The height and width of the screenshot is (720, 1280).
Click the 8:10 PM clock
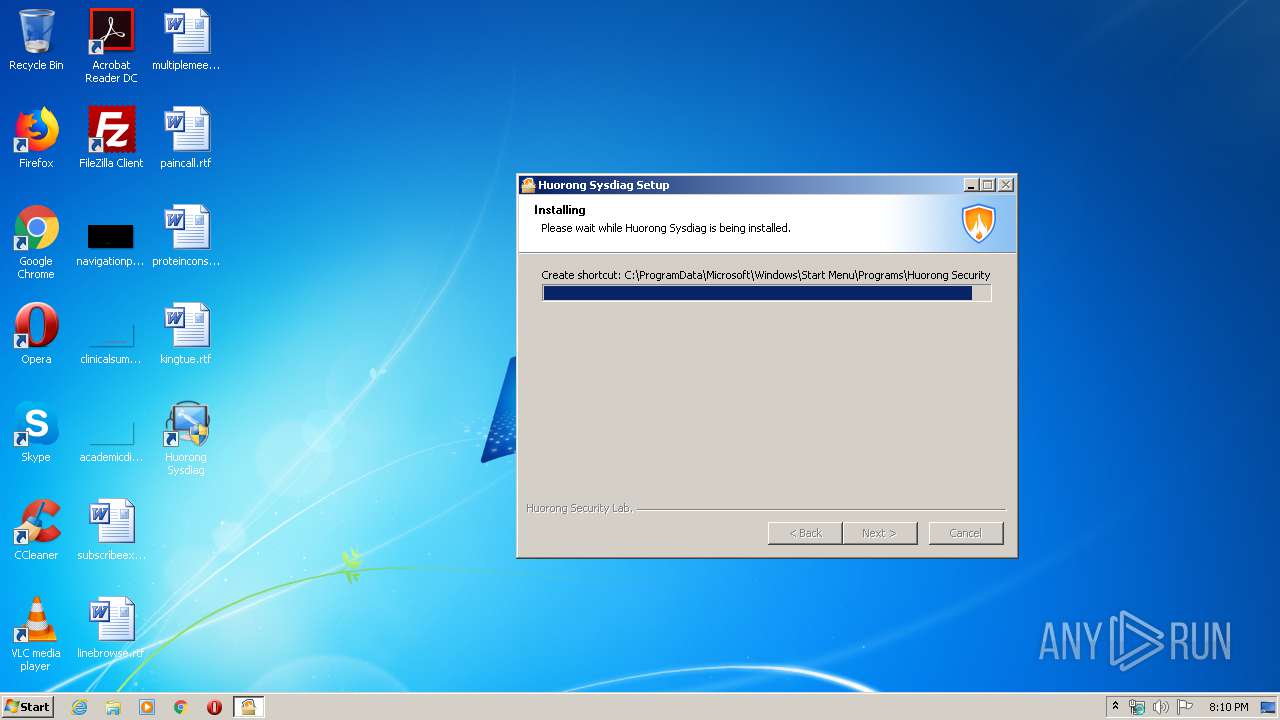coord(1228,707)
